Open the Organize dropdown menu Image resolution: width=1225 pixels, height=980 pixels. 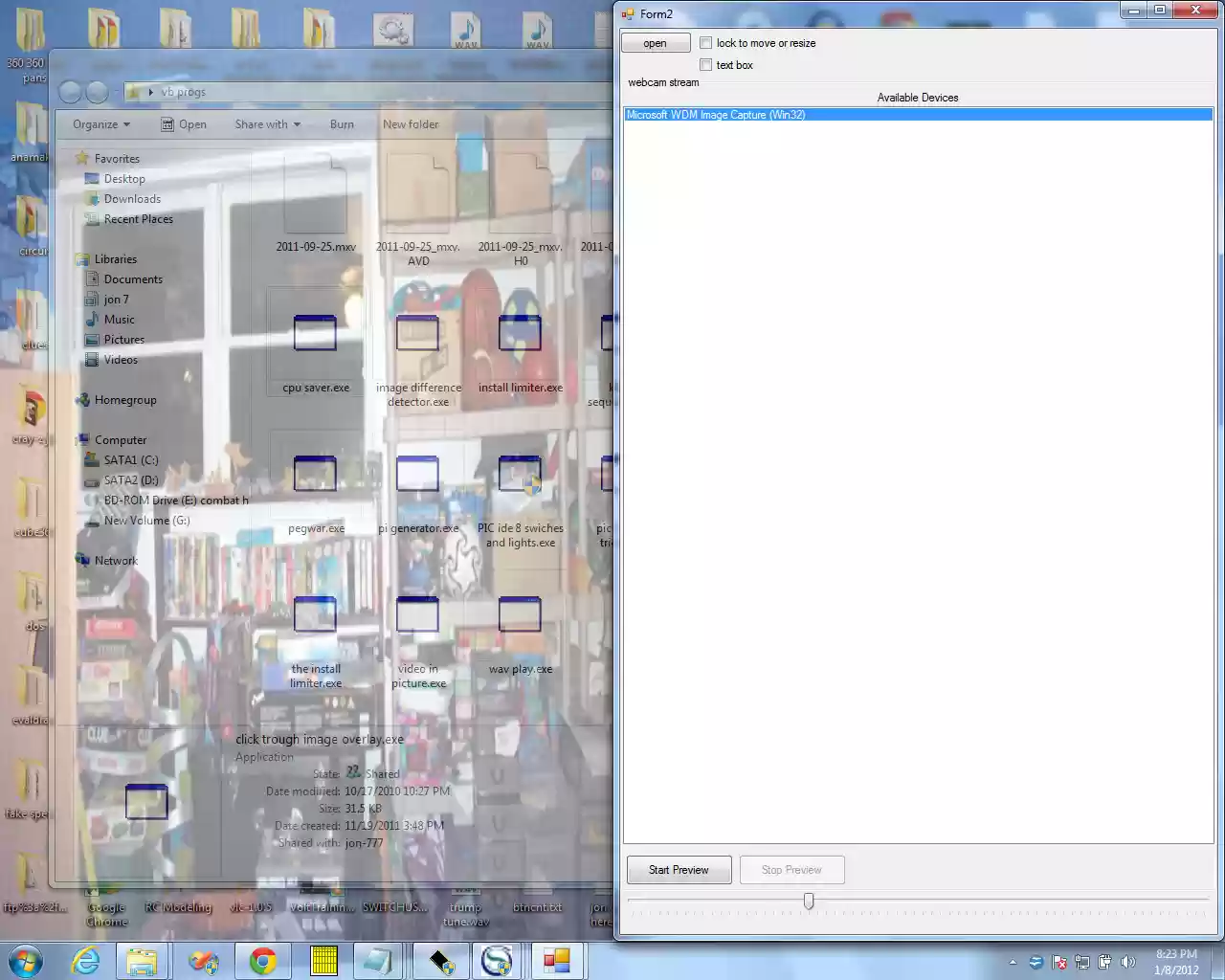tap(100, 123)
